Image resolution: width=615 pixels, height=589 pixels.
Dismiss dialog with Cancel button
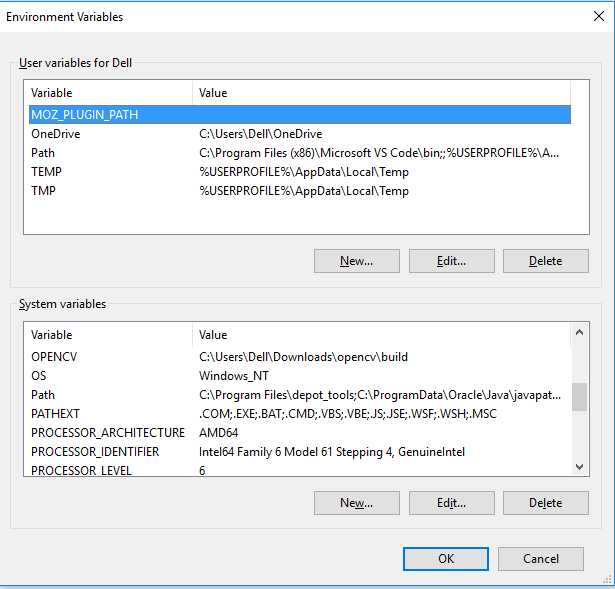(x=541, y=559)
